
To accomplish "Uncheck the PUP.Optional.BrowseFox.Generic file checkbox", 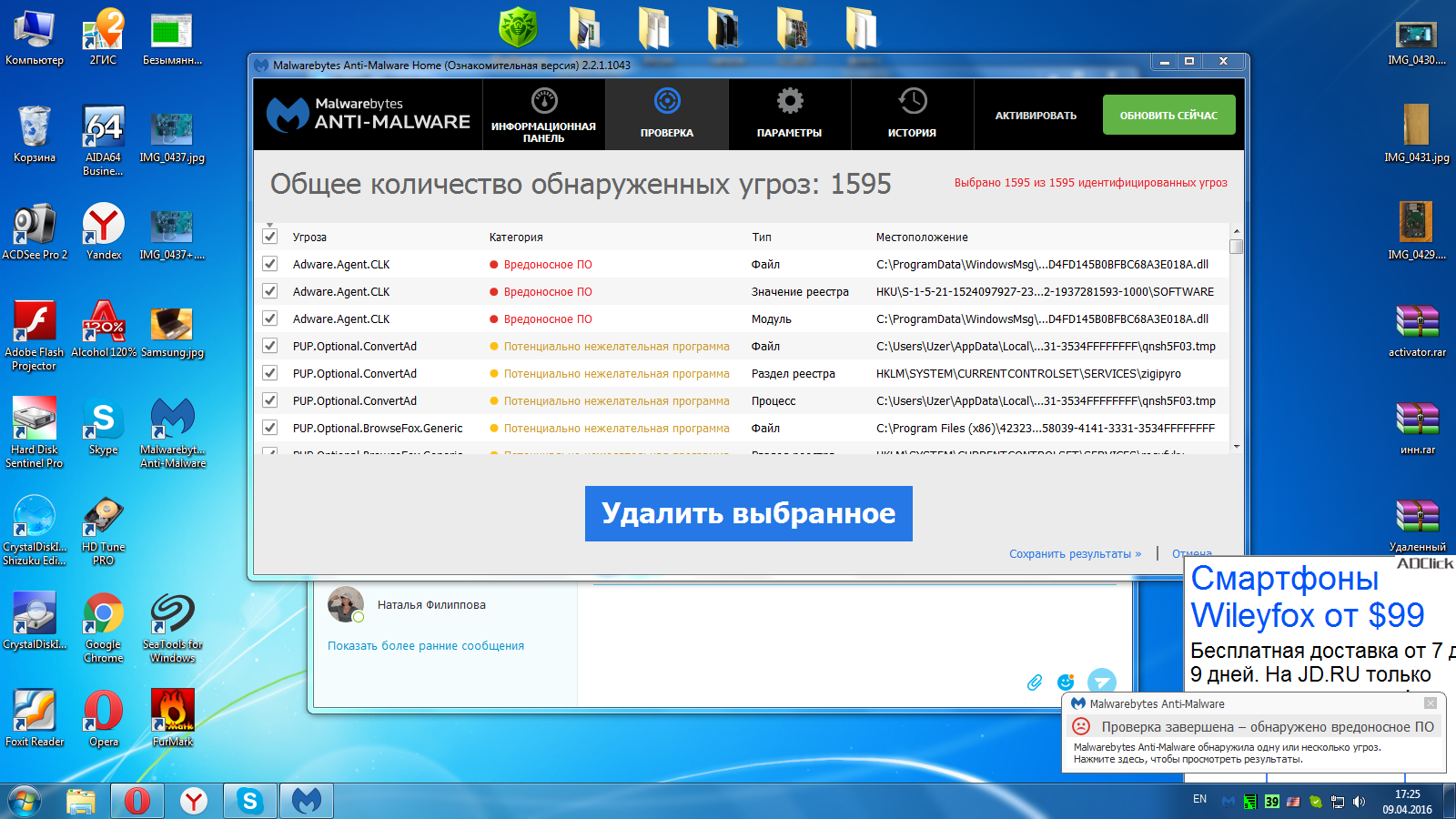I will [270, 428].
